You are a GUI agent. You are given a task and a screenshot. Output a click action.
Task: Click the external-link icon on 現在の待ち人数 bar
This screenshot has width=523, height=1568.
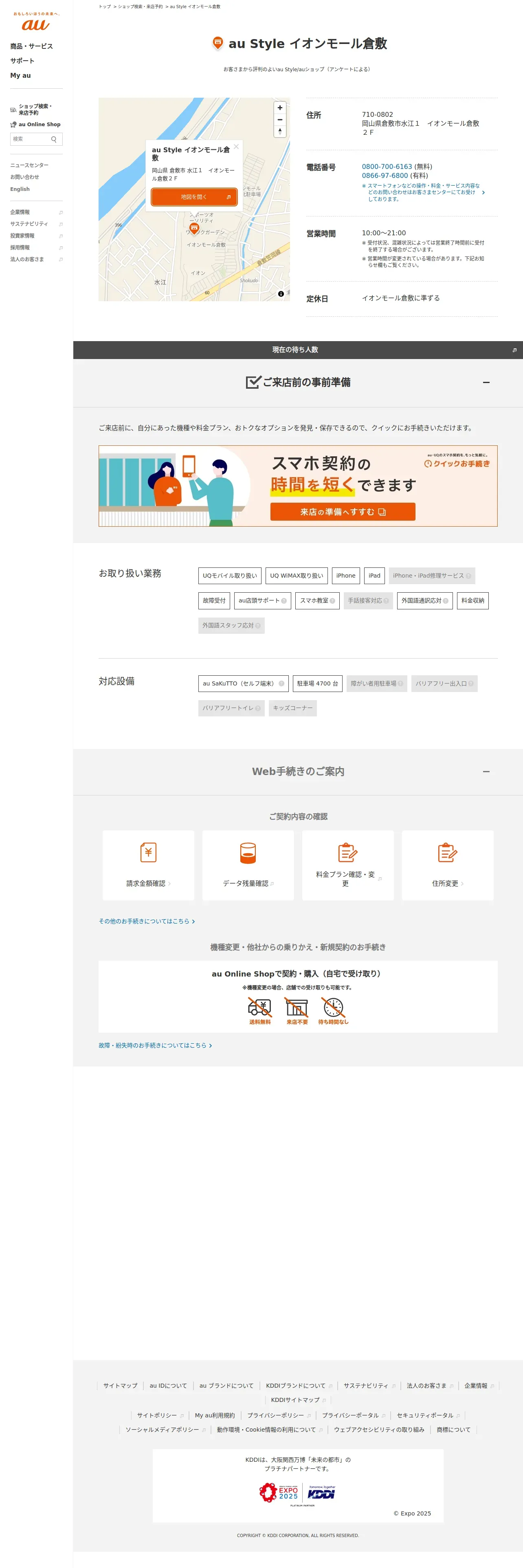[x=514, y=350]
